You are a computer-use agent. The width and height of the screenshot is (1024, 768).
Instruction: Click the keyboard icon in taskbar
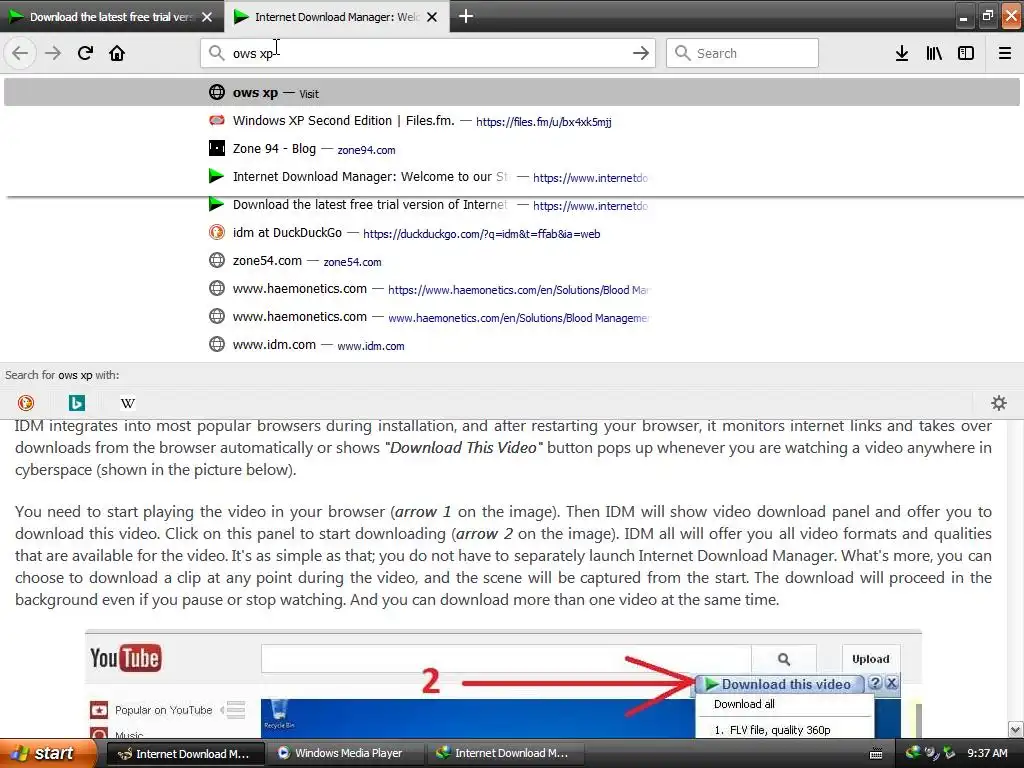876,754
